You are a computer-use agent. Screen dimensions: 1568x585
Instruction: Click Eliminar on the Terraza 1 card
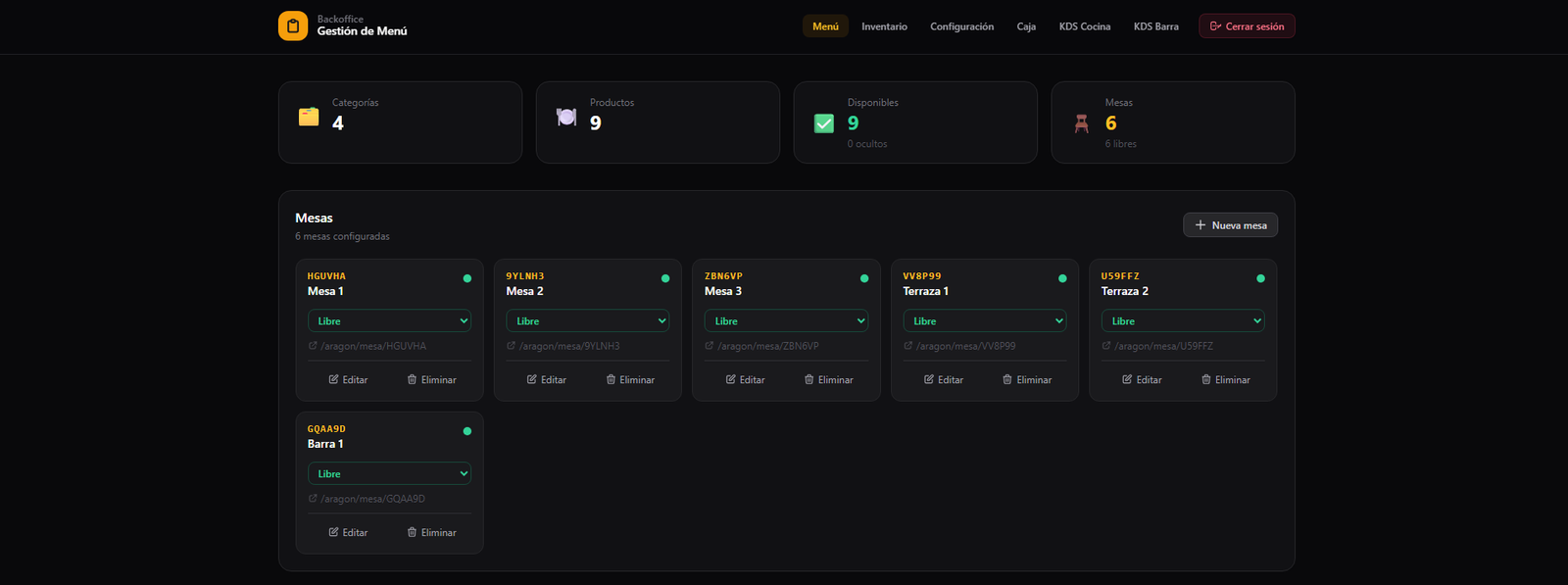pyautogui.click(x=1027, y=380)
